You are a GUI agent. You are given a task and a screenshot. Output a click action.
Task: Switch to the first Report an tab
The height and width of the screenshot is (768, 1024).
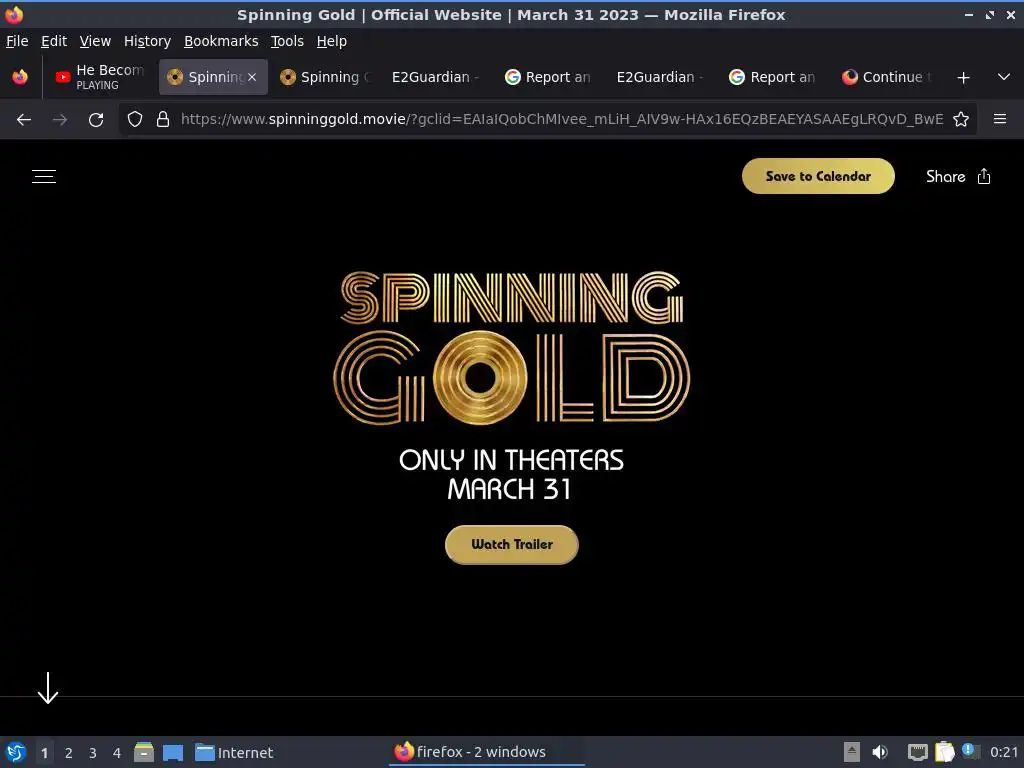pos(549,77)
